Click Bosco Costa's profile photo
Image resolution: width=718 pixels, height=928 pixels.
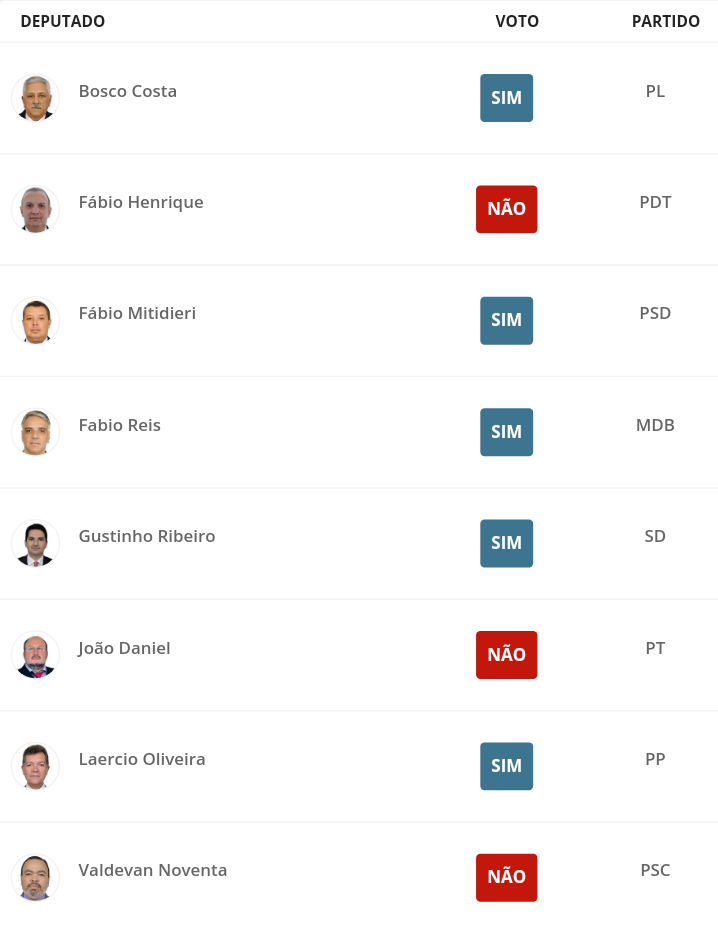pos(36,98)
